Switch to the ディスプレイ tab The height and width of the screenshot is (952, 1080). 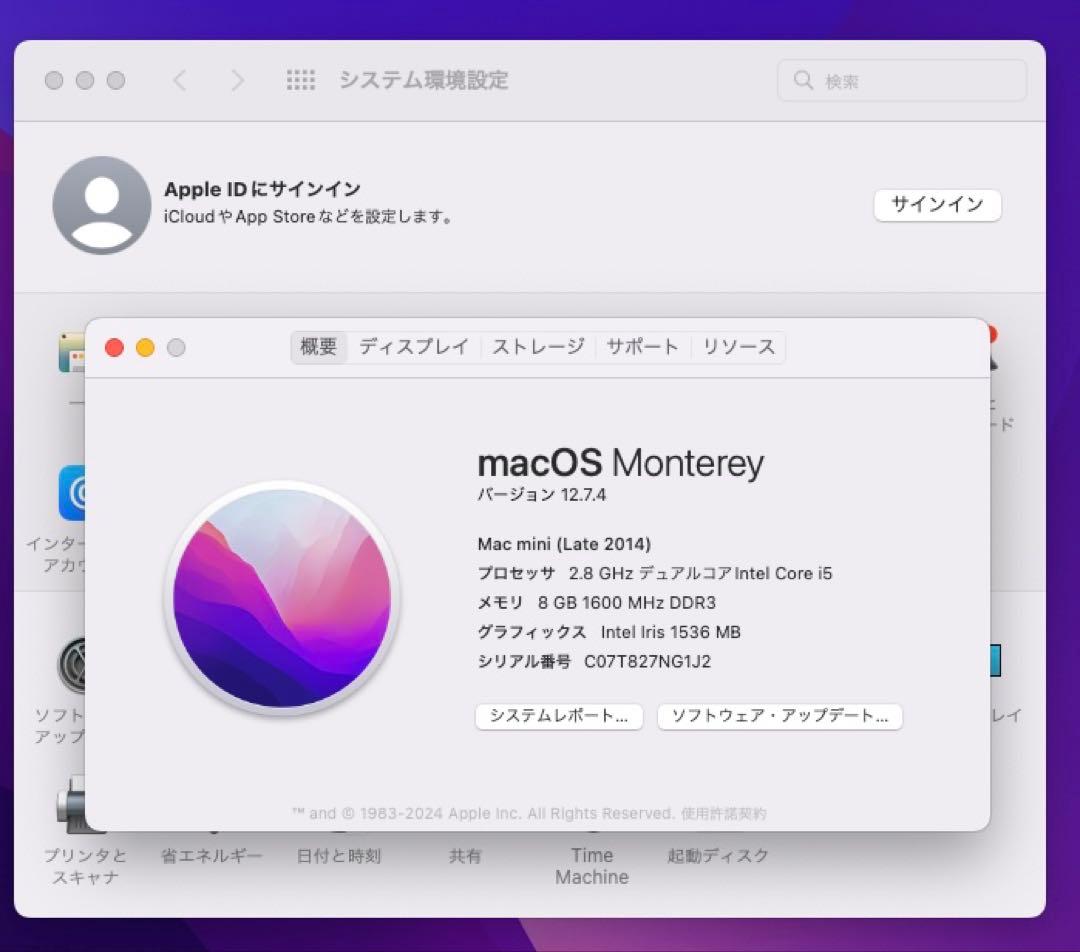point(414,347)
